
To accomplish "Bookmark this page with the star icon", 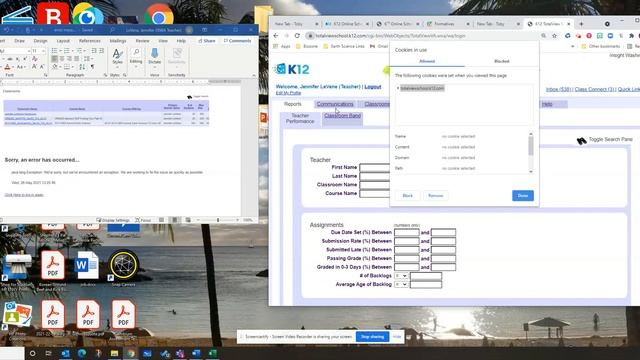I will (x=554, y=36).
